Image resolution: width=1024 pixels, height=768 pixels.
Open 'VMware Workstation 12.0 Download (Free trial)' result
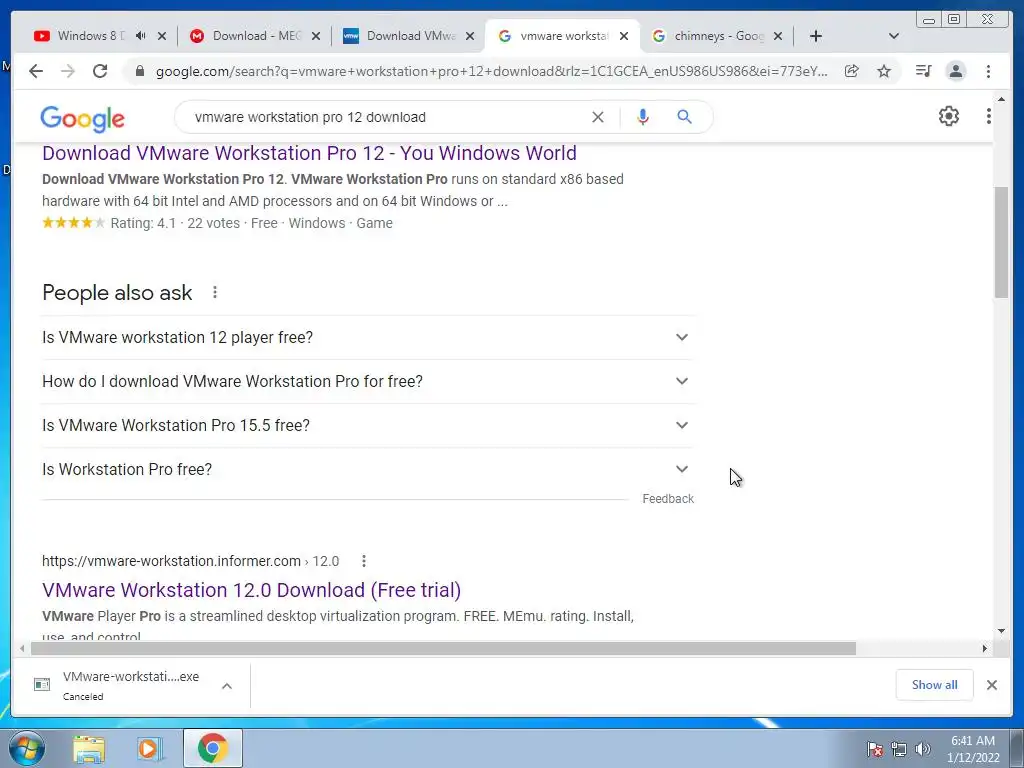point(251,590)
